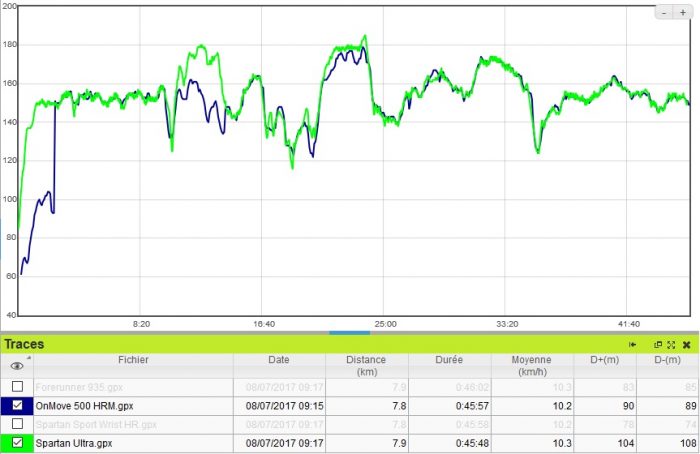The width and height of the screenshot is (700, 454).
Task: Maximize the Traces panel with the fullscreen icon
Action: tap(671, 344)
